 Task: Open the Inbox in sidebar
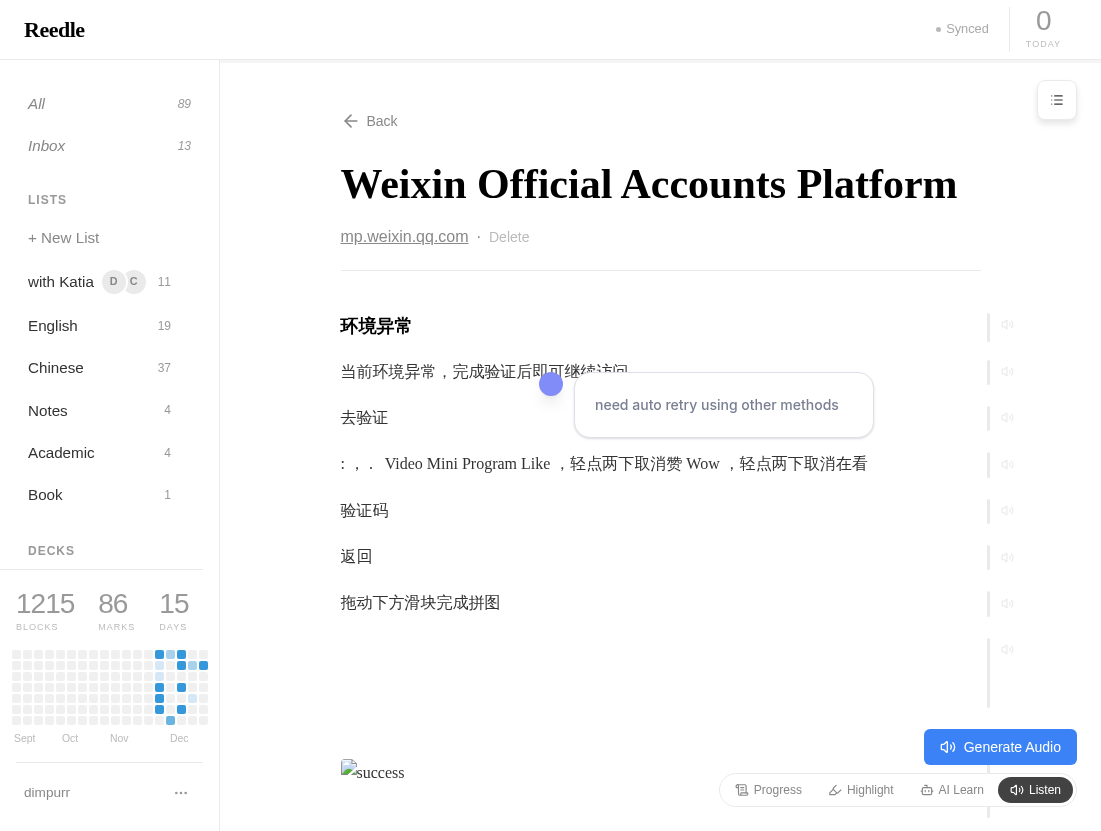coord(47,146)
